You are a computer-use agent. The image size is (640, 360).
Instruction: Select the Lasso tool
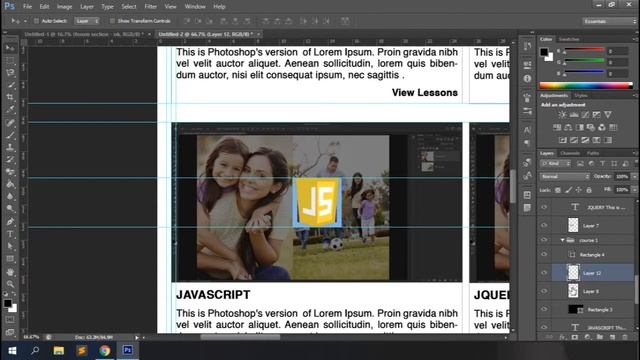[10, 73]
